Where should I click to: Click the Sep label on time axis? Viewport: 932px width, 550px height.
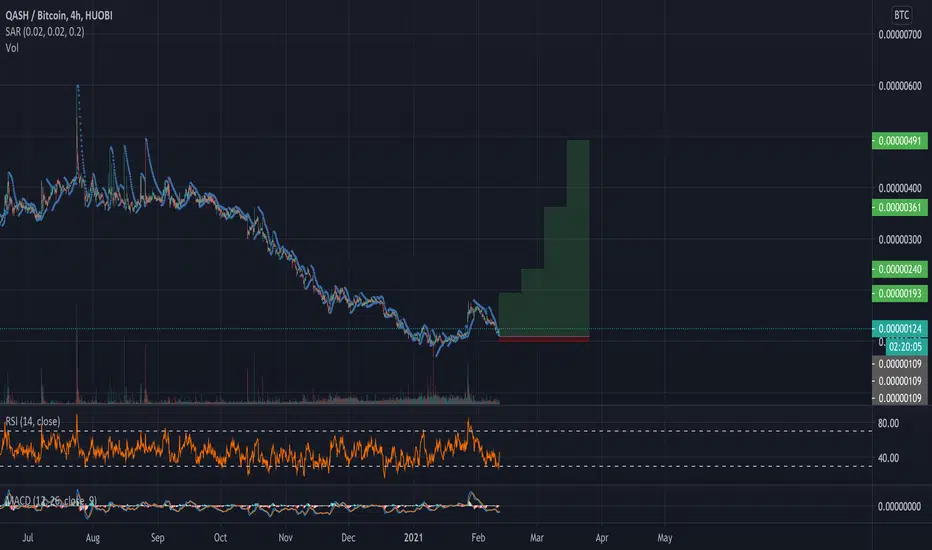[x=158, y=538]
